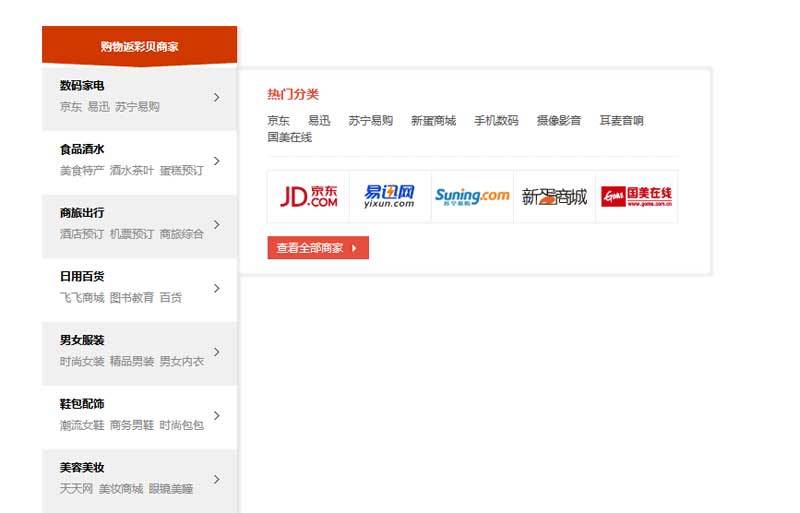Select the 购物返彩贝商家 header tab
This screenshot has width=800, height=513.
coord(139,46)
